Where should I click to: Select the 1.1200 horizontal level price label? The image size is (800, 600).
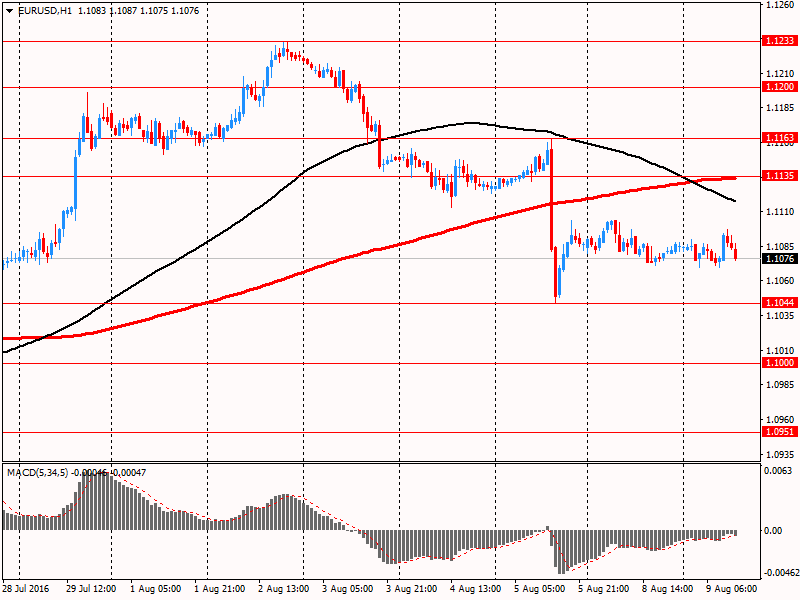(x=780, y=87)
